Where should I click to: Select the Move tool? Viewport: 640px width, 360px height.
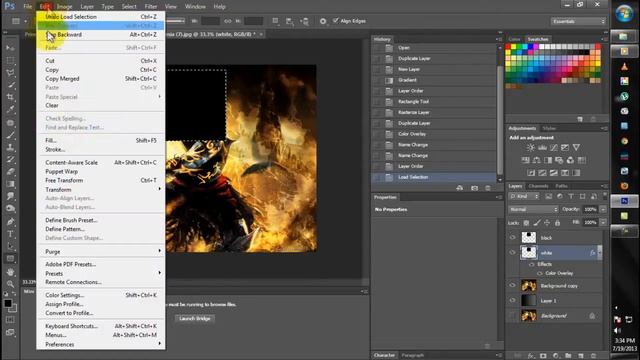[10, 48]
